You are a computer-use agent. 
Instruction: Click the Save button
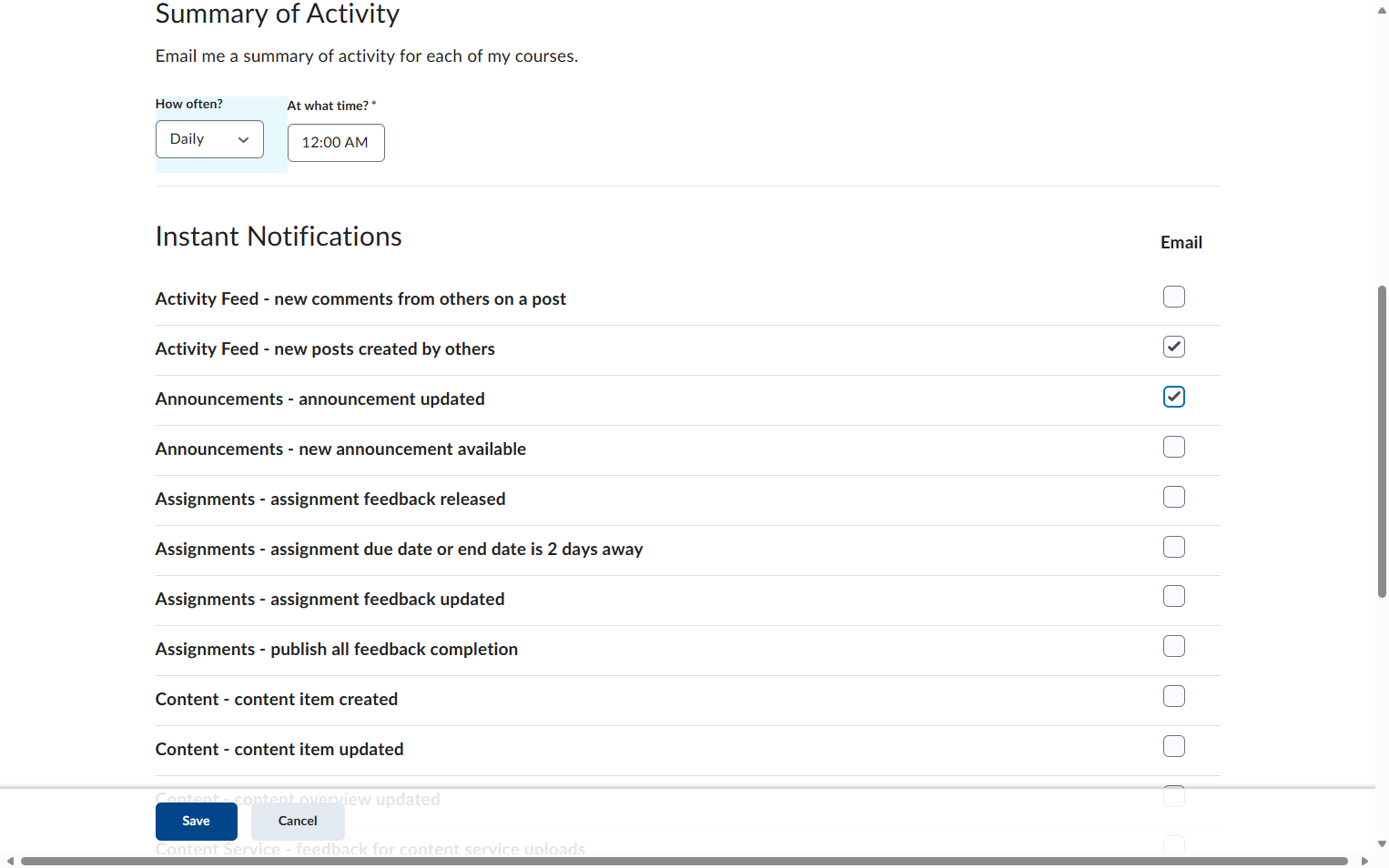pyautogui.click(x=197, y=822)
